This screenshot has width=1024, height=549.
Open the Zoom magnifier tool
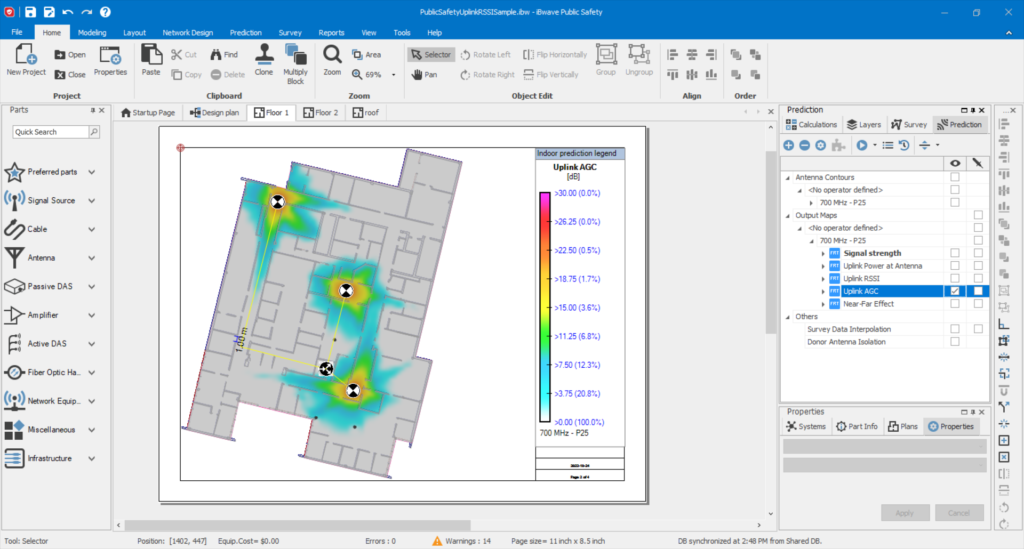point(332,55)
